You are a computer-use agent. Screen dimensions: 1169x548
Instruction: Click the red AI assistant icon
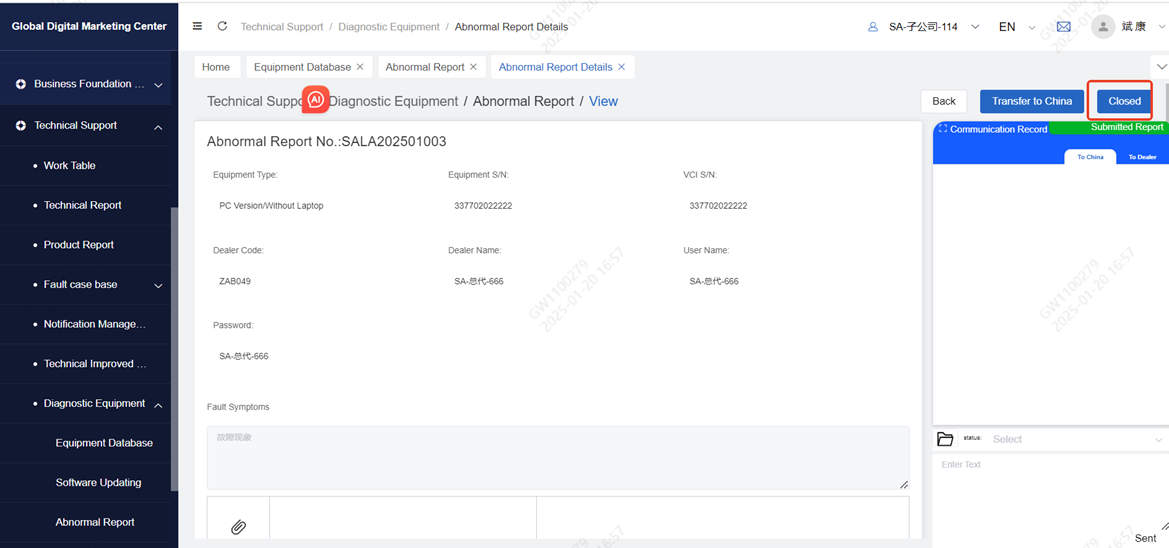[x=316, y=100]
